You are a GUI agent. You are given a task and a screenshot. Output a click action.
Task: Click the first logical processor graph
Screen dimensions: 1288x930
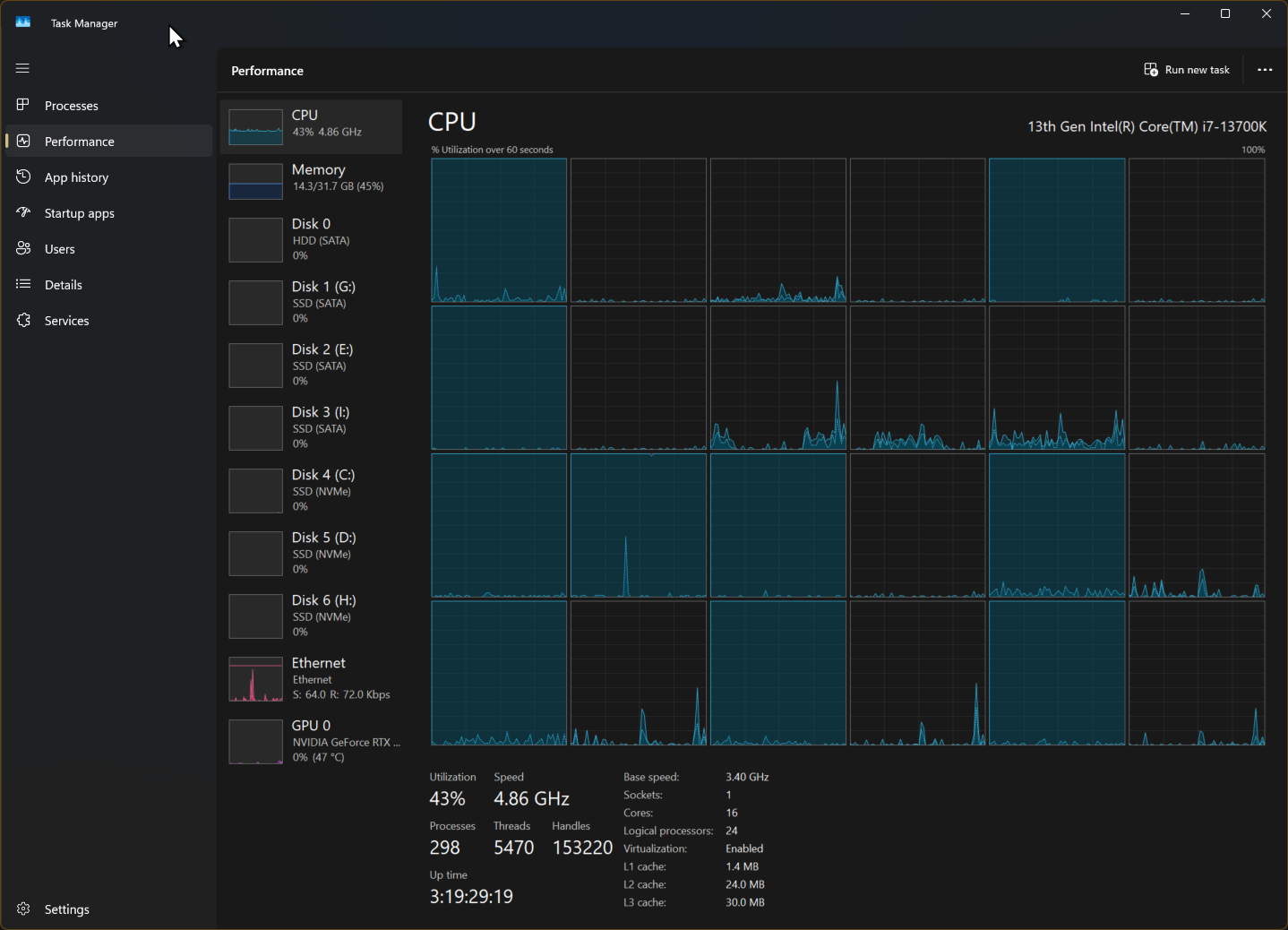pyautogui.click(x=499, y=230)
